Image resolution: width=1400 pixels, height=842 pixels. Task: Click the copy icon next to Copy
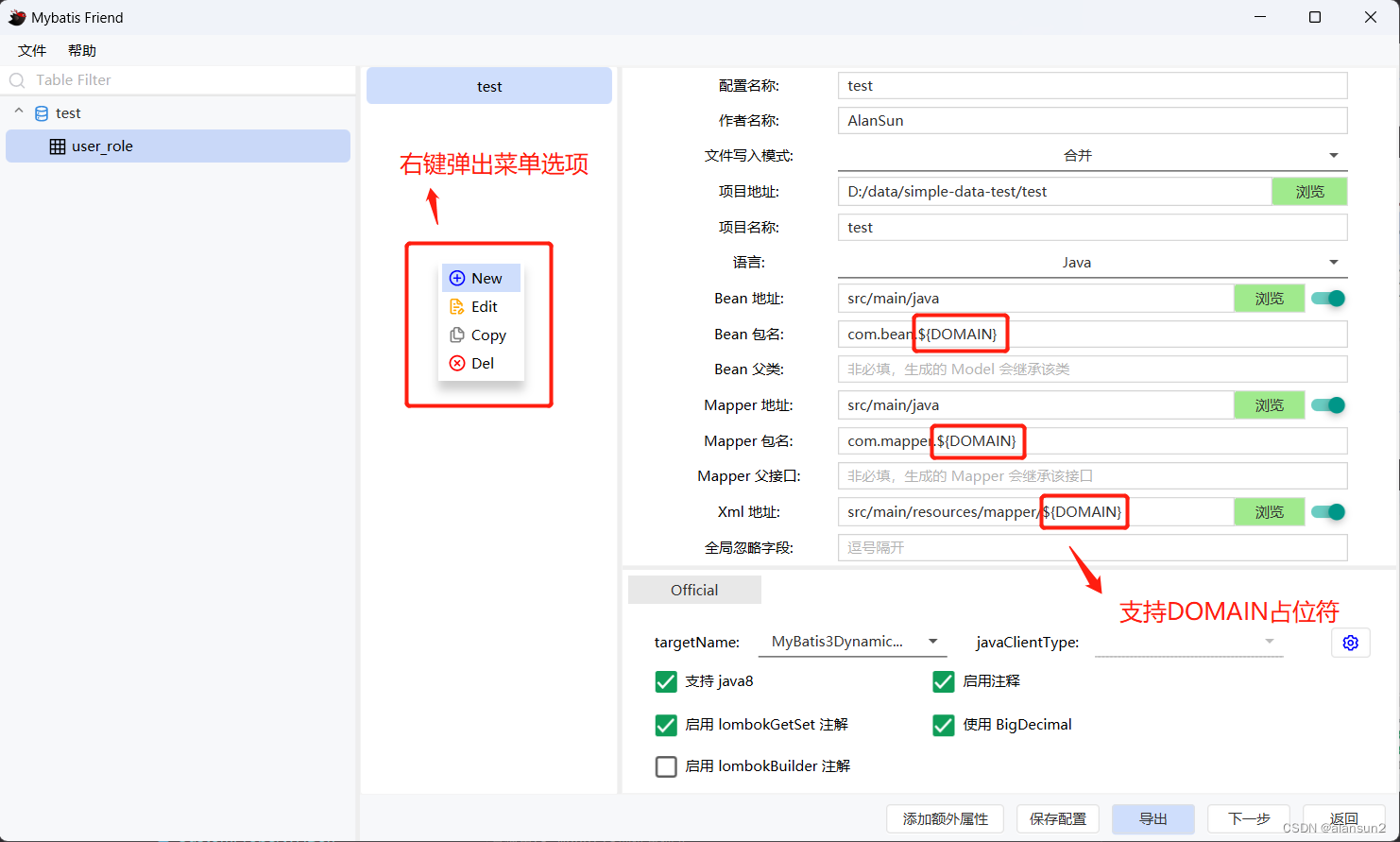coord(457,335)
